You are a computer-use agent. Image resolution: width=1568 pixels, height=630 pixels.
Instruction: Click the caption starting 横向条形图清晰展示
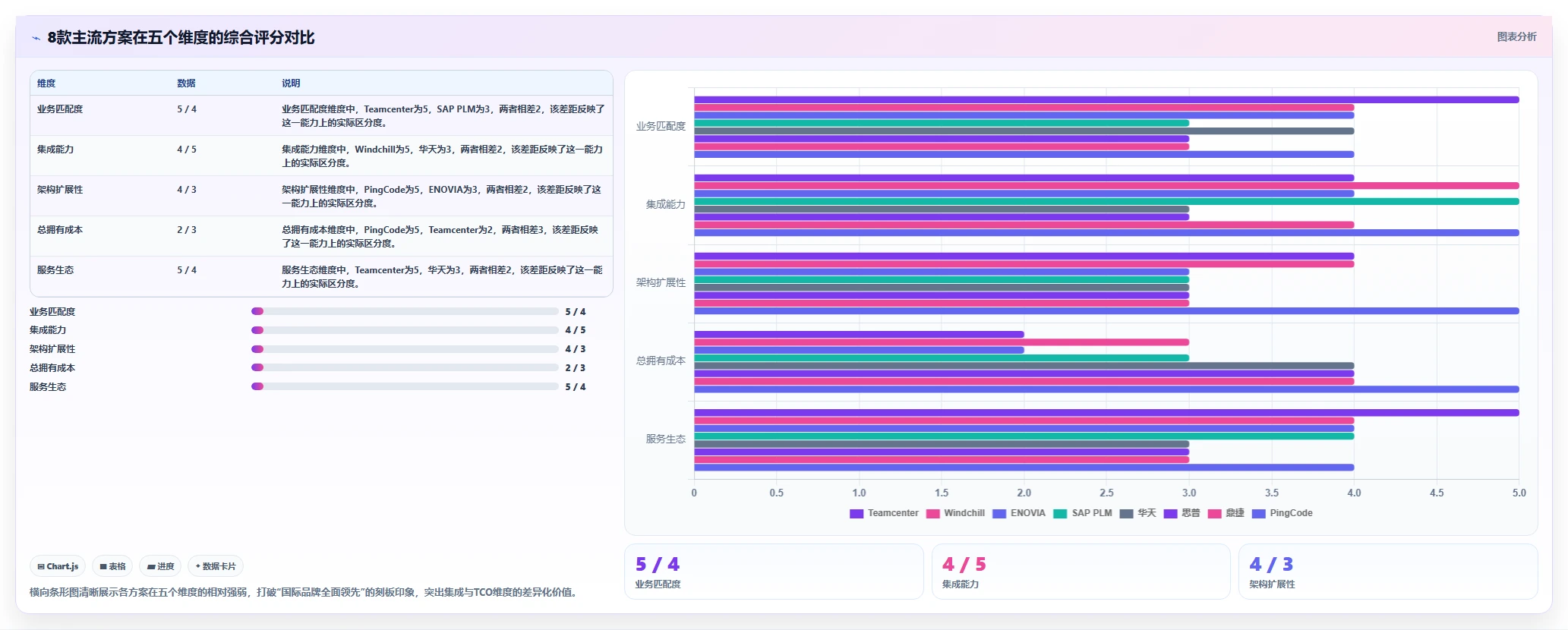pos(304,592)
